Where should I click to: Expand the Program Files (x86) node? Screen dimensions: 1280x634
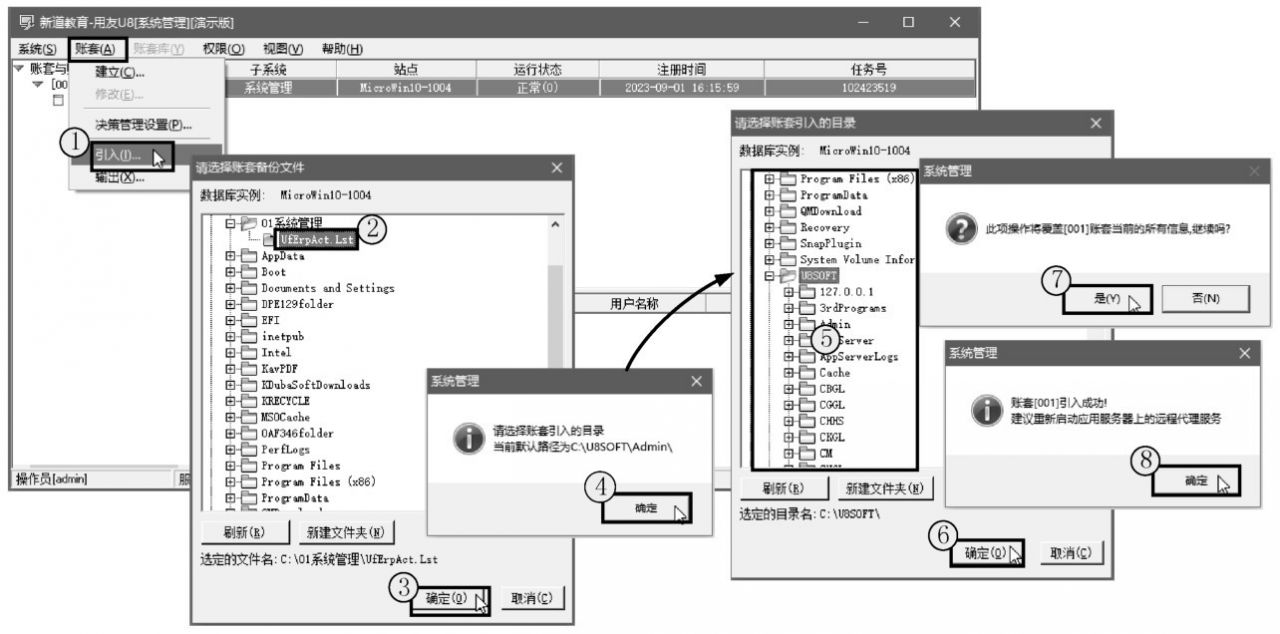(x=768, y=179)
